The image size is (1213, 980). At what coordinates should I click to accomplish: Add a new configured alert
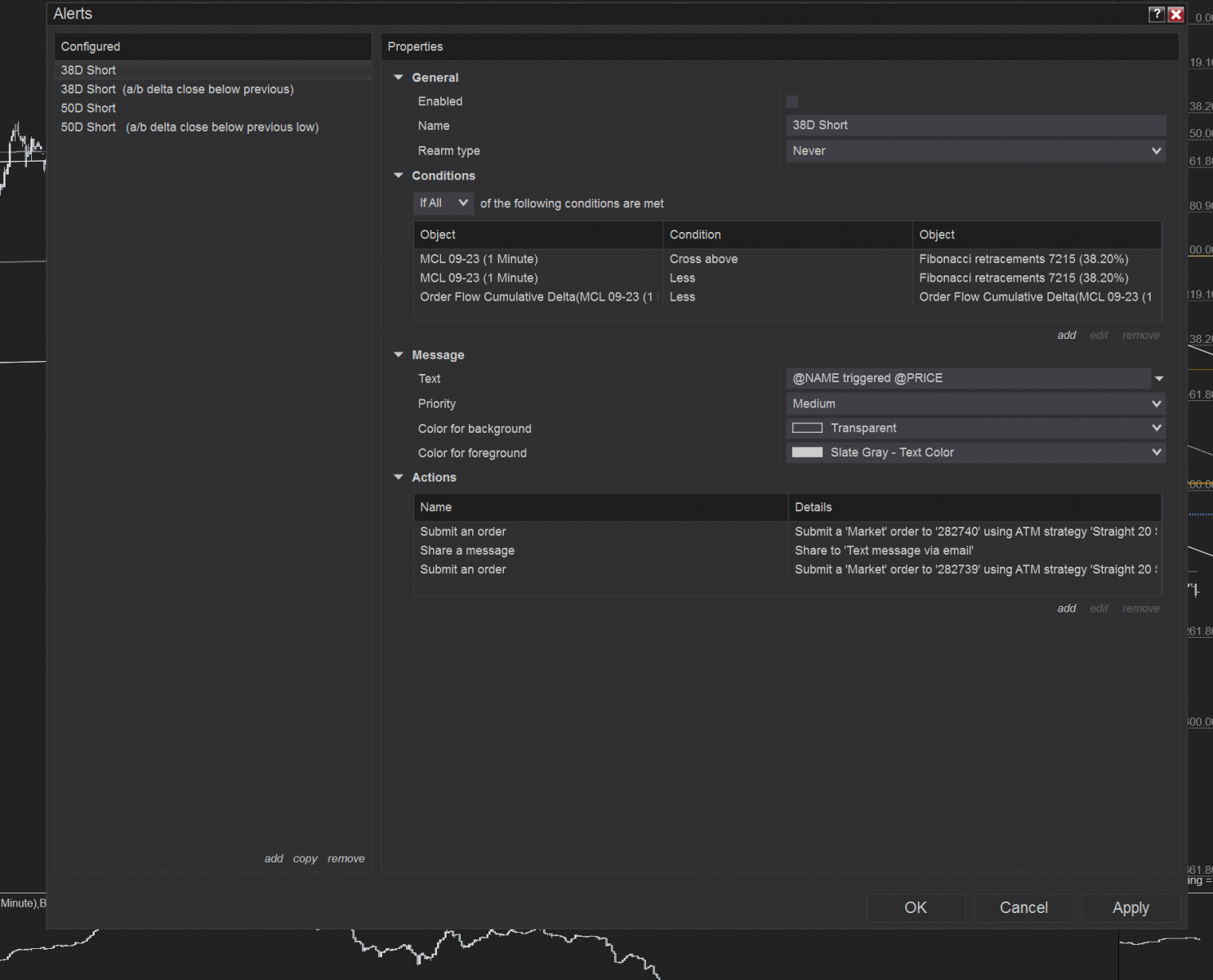(x=274, y=858)
